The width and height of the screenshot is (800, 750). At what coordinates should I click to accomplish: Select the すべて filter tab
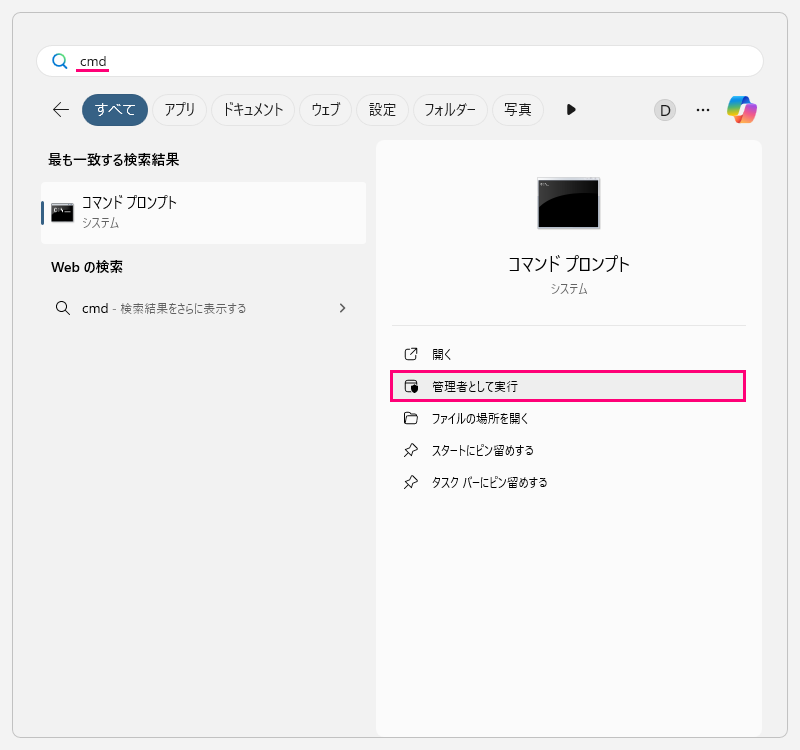[x=115, y=110]
